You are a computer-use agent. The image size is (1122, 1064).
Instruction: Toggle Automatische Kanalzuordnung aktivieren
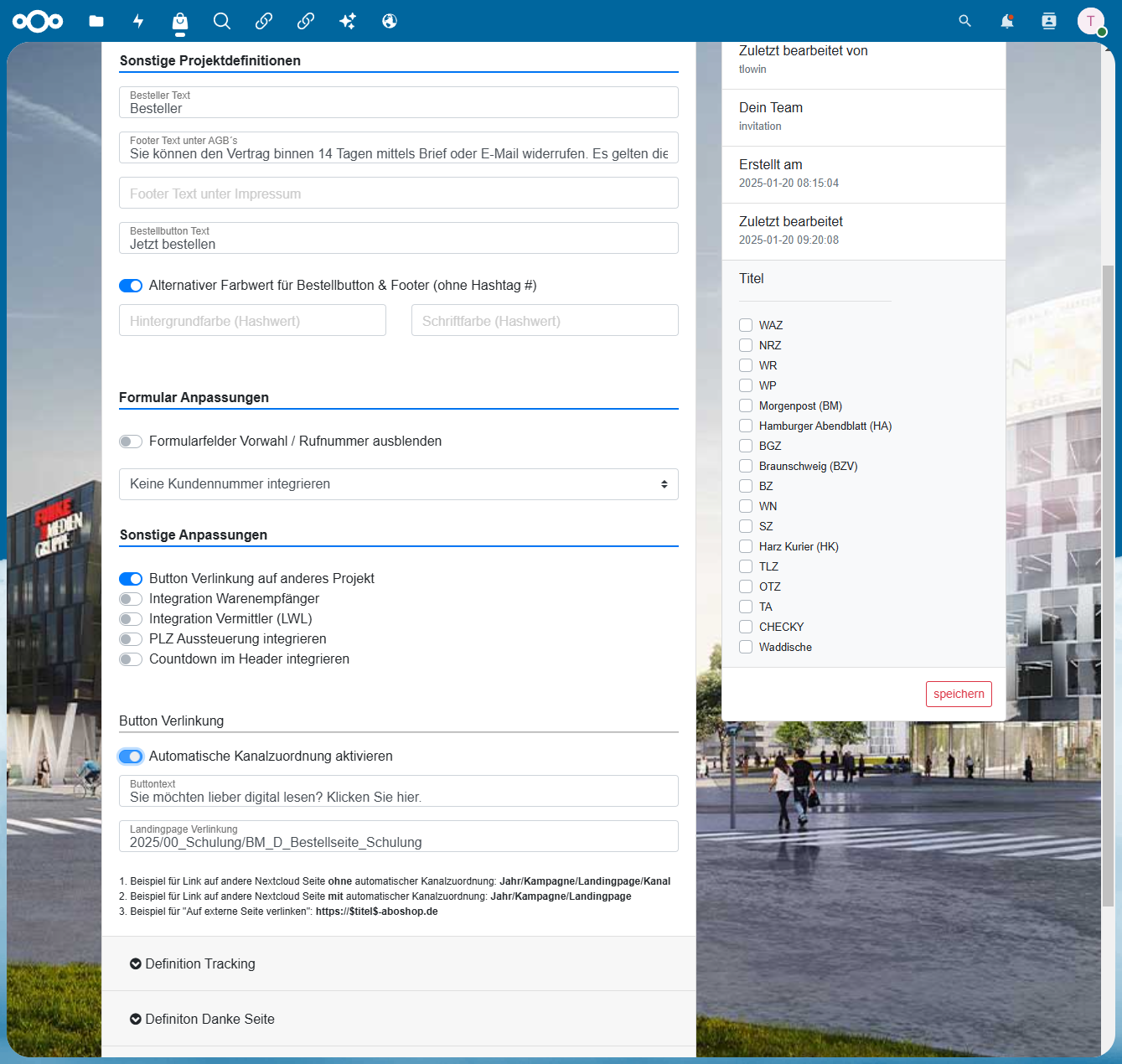pyautogui.click(x=131, y=757)
